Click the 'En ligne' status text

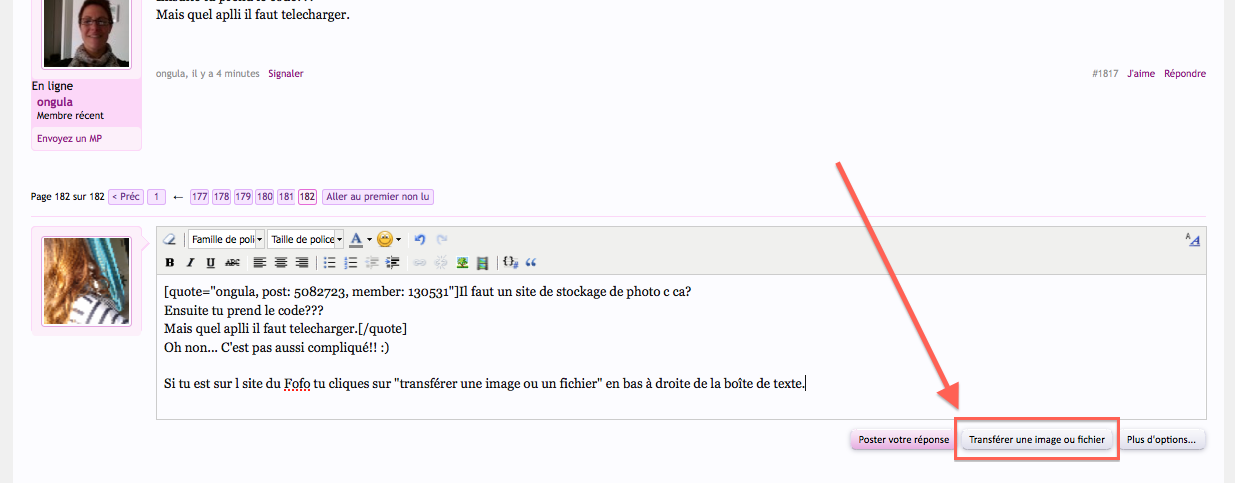[52, 86]
